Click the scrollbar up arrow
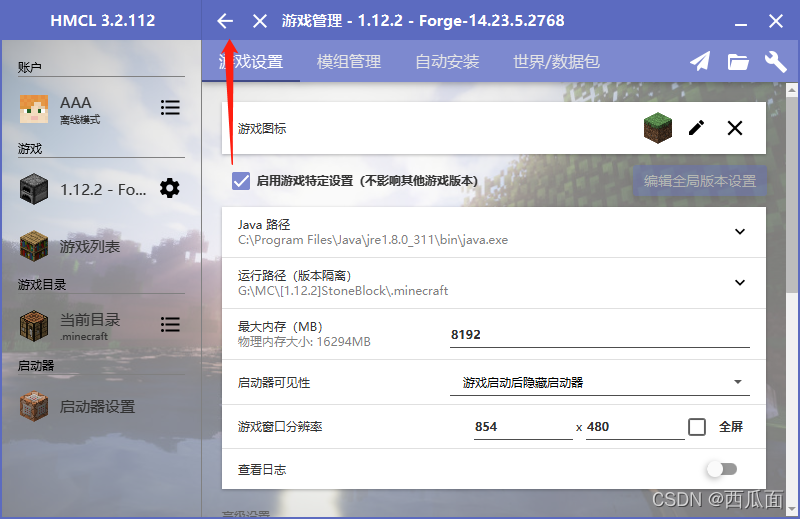This screenshot has width=800, height=519. (x=792, y=91)
